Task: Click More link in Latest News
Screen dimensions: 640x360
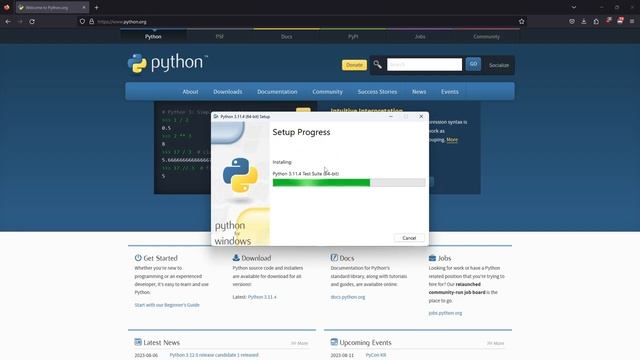Action: (x=300, y=343)
